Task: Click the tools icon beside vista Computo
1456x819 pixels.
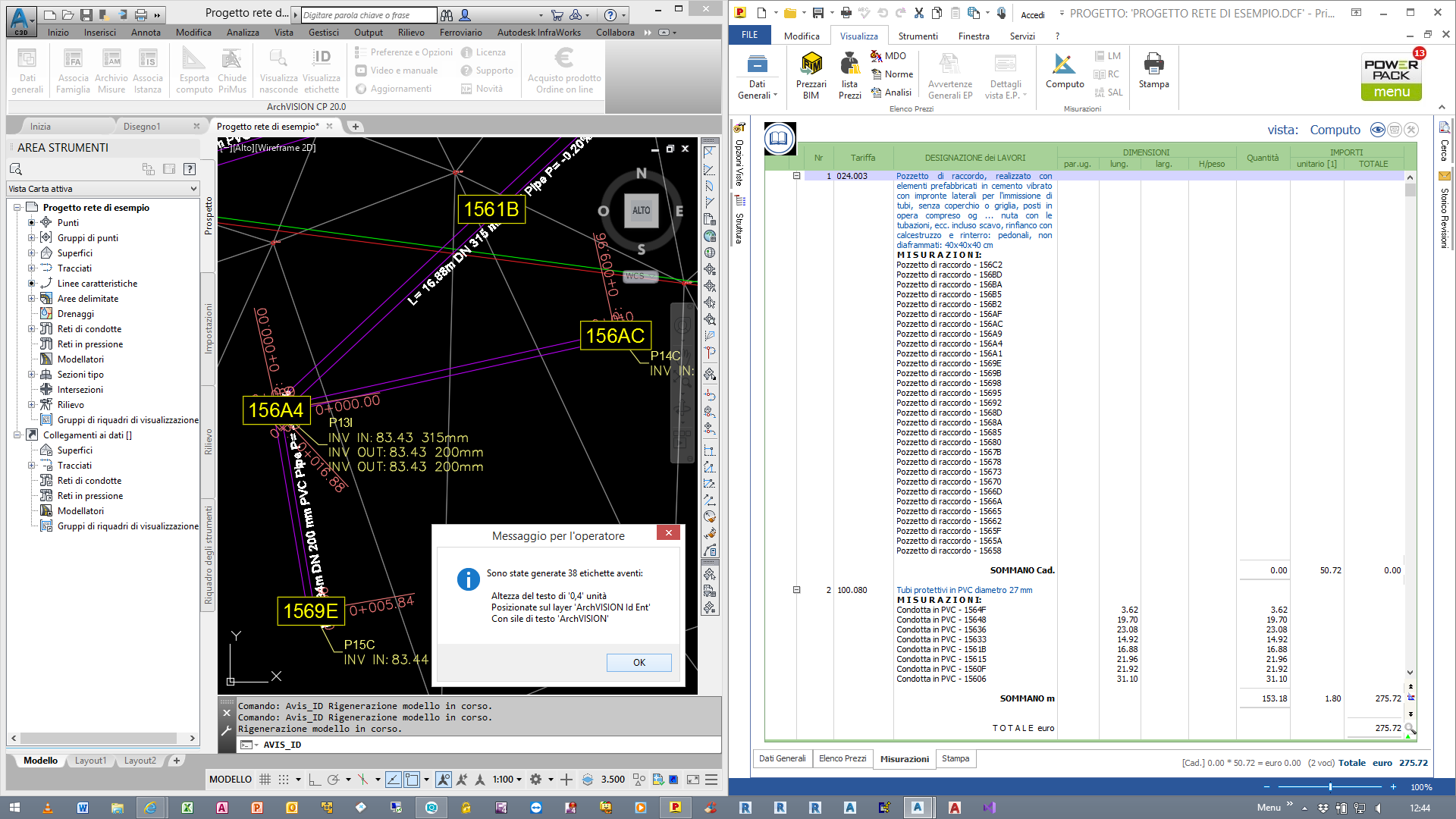Action: [x=1411, y=130]
